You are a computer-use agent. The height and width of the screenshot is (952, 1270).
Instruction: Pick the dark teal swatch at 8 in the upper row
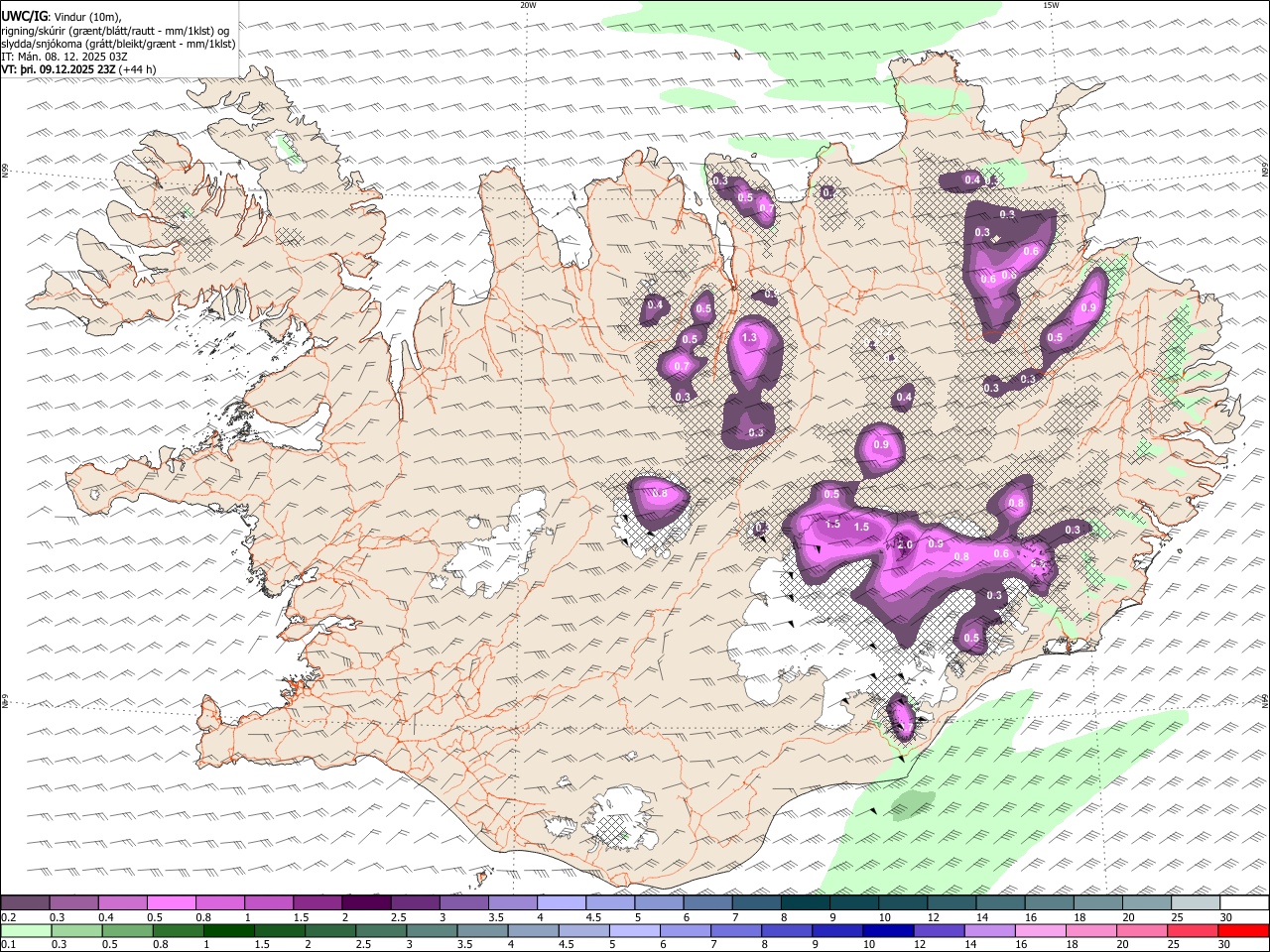pyautogui.click(x=806, y=902)
